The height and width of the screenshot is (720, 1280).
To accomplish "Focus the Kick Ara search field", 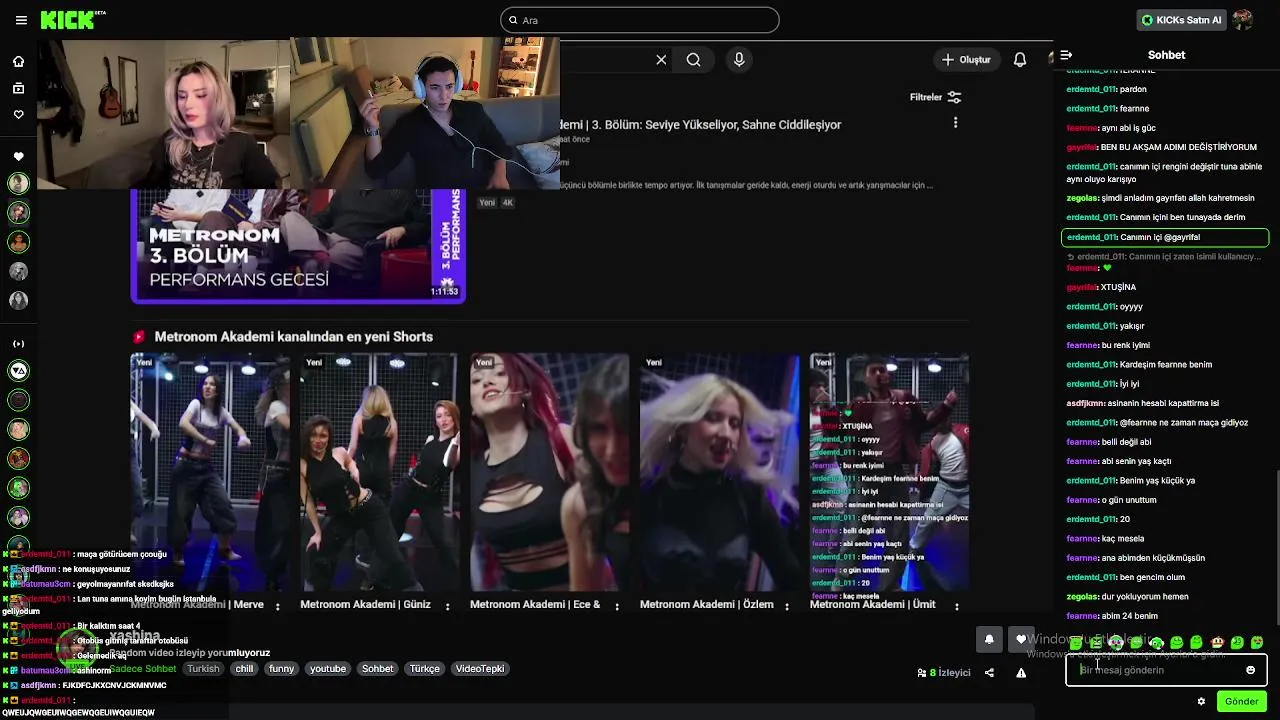I will (640, 20).
